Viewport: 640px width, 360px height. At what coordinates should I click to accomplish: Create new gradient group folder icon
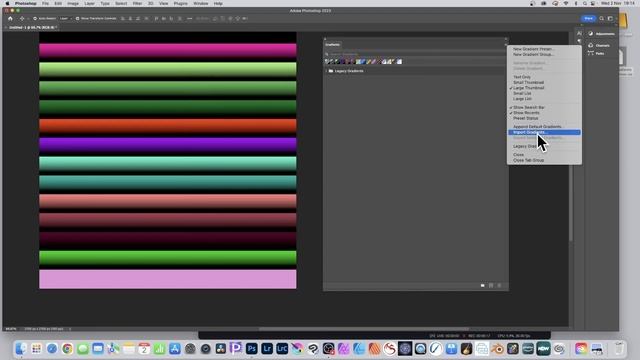click(483, 286)
